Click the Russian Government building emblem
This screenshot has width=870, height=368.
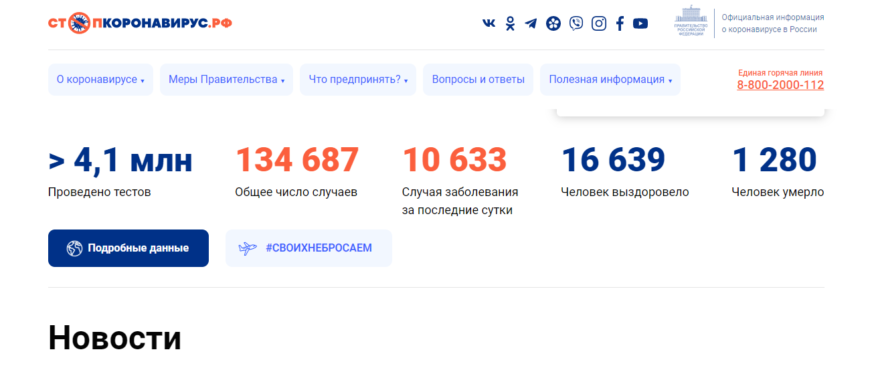pos(690,22)
